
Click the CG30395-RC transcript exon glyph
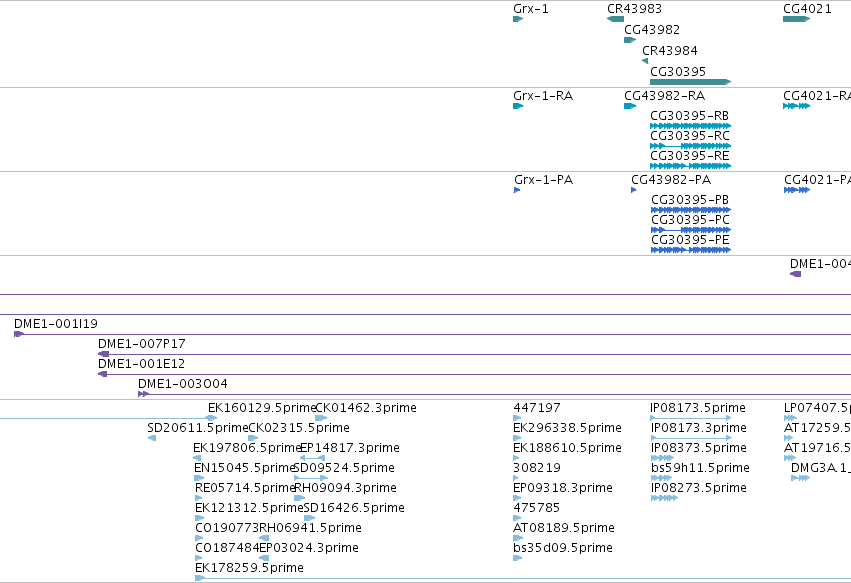click(690, 146)
